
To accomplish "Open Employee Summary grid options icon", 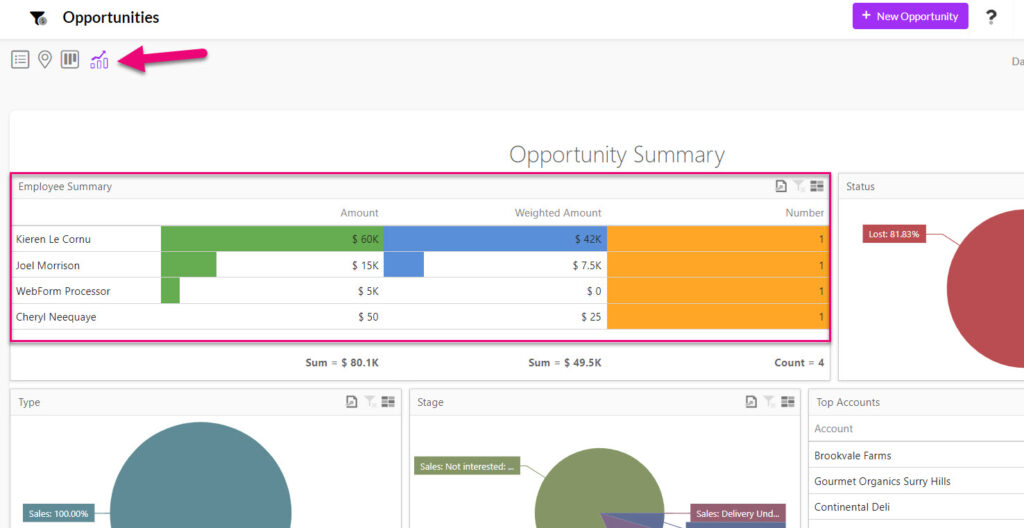I will (x=817, y=186).
